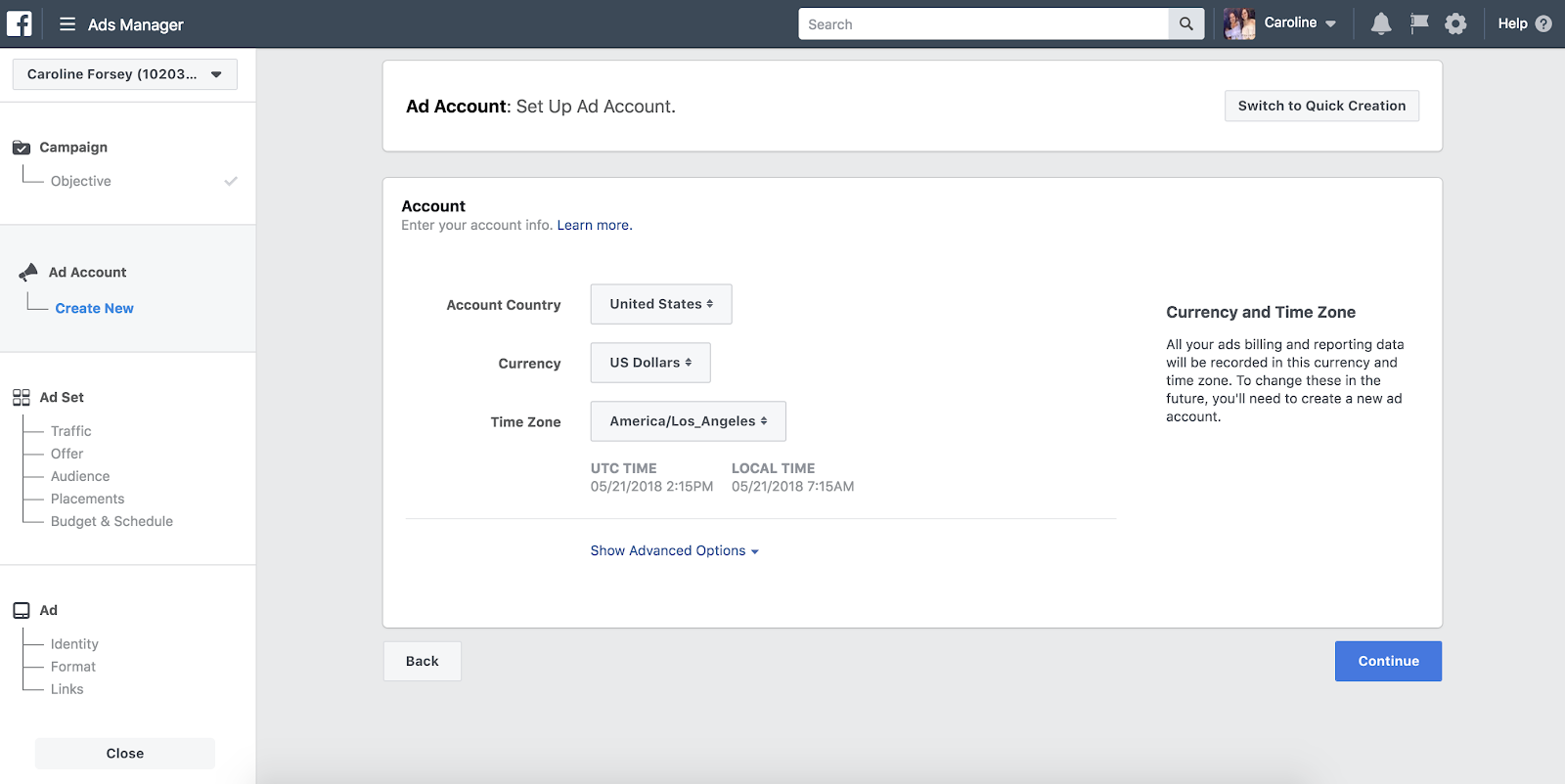Viewport: 1565px width, 784px height.
Task: Click the Objective checkmark icon
Action: [x=231, y=181]
